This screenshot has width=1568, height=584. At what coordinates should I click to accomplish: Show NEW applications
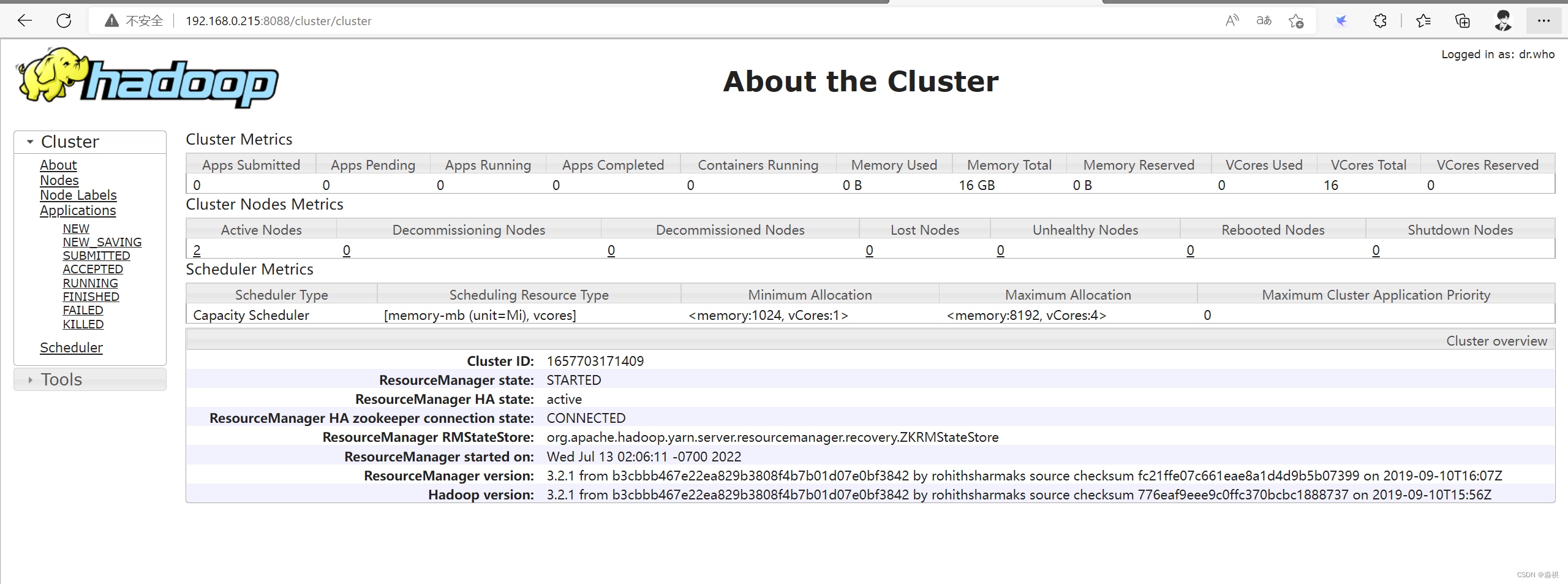[76, 229]
